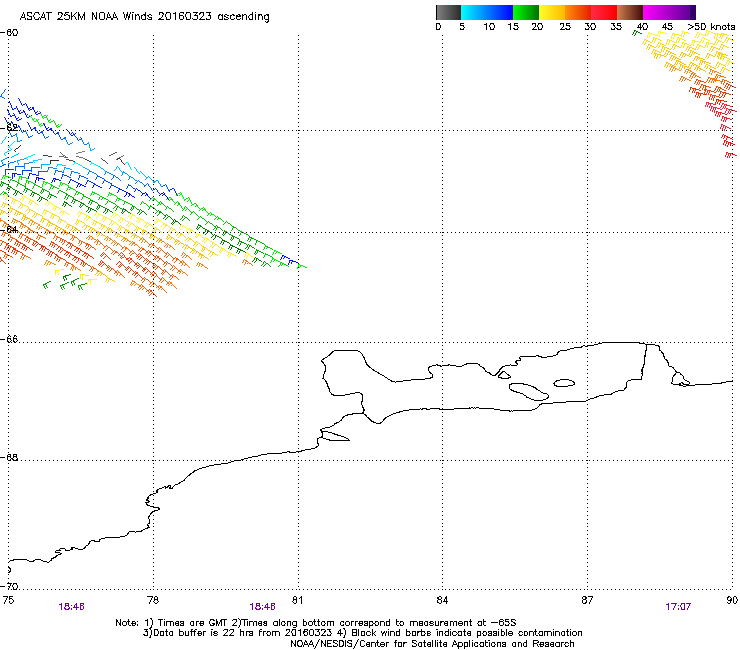Click the '30' label under the color bar
The width and height of the screenshot is (740, 650).
[590, 27]
